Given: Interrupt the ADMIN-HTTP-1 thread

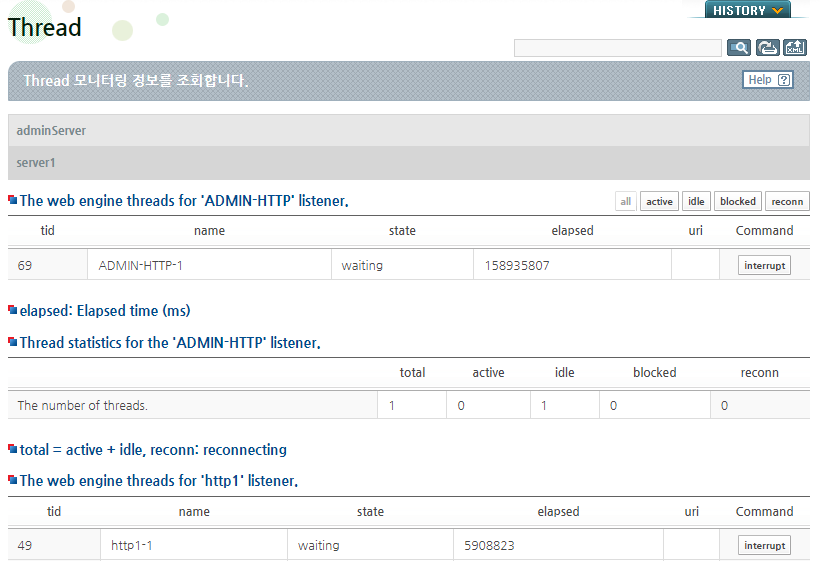Looking at the screenshot, I should (x=765, y=265).
